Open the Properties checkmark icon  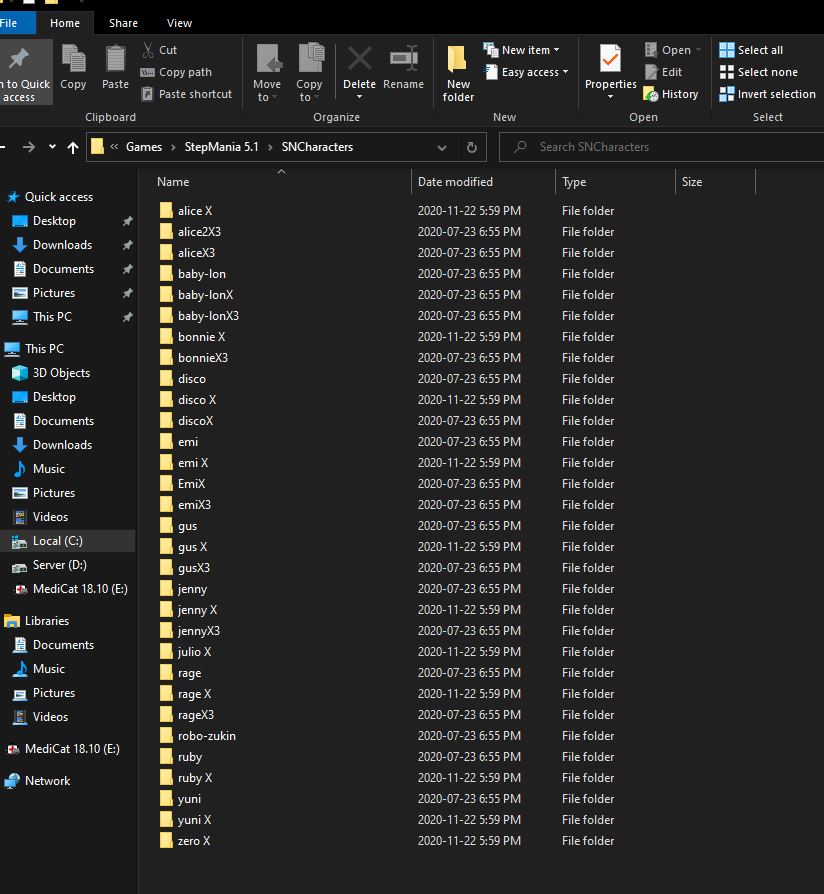pyautogui.click(x=610, y=59)
